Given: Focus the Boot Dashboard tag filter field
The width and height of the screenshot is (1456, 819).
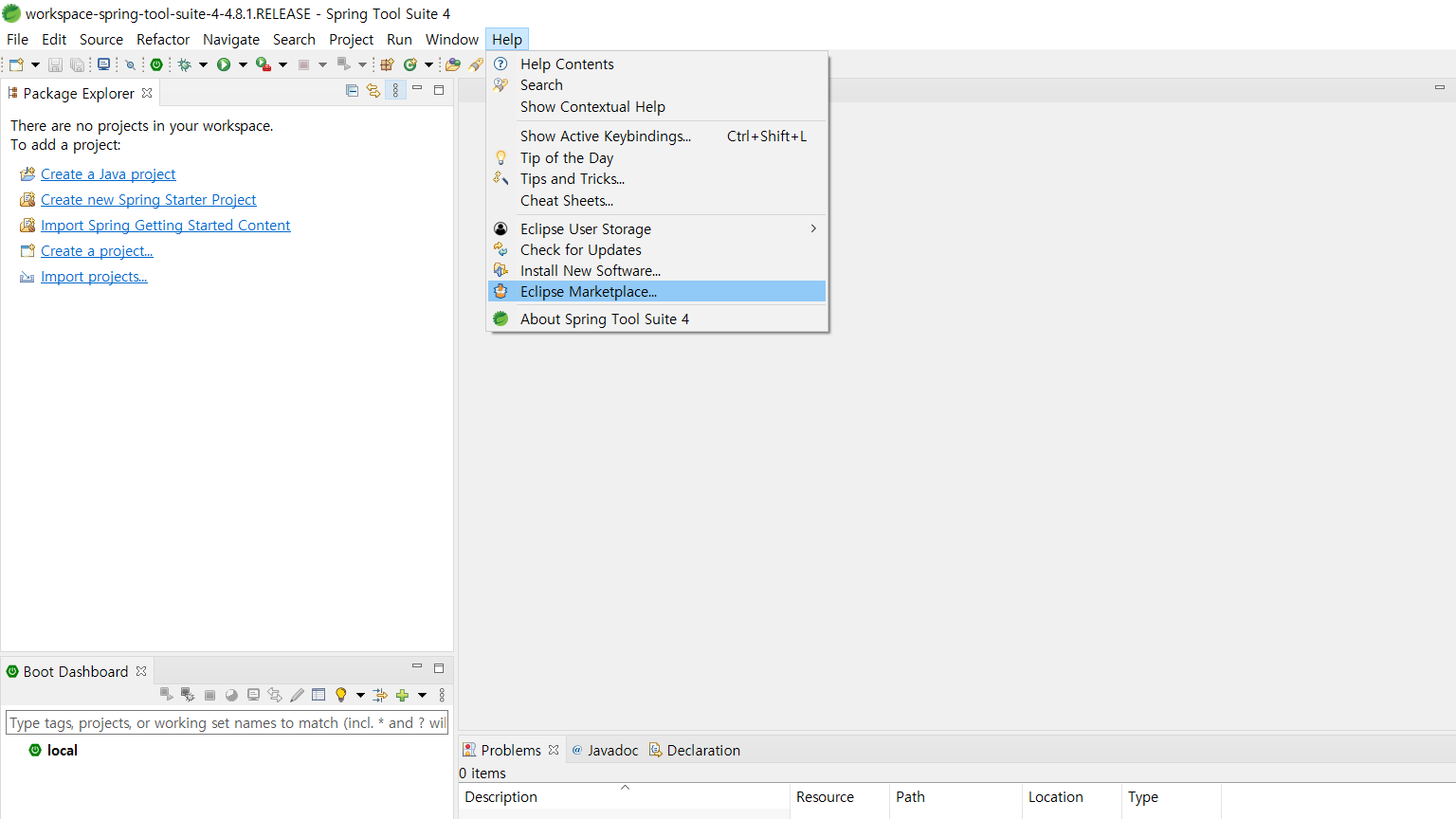Looking at the screenshot, I should coord(227,722).
